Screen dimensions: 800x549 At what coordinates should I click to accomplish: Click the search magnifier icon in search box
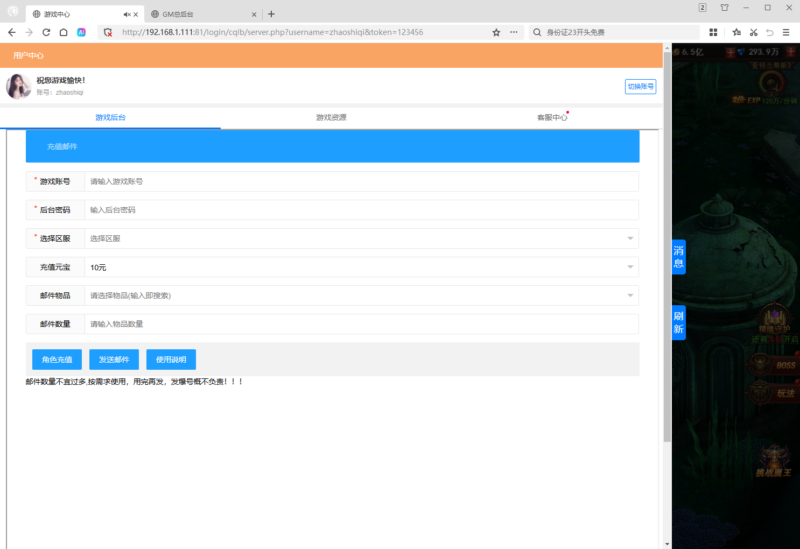(538, 32)
